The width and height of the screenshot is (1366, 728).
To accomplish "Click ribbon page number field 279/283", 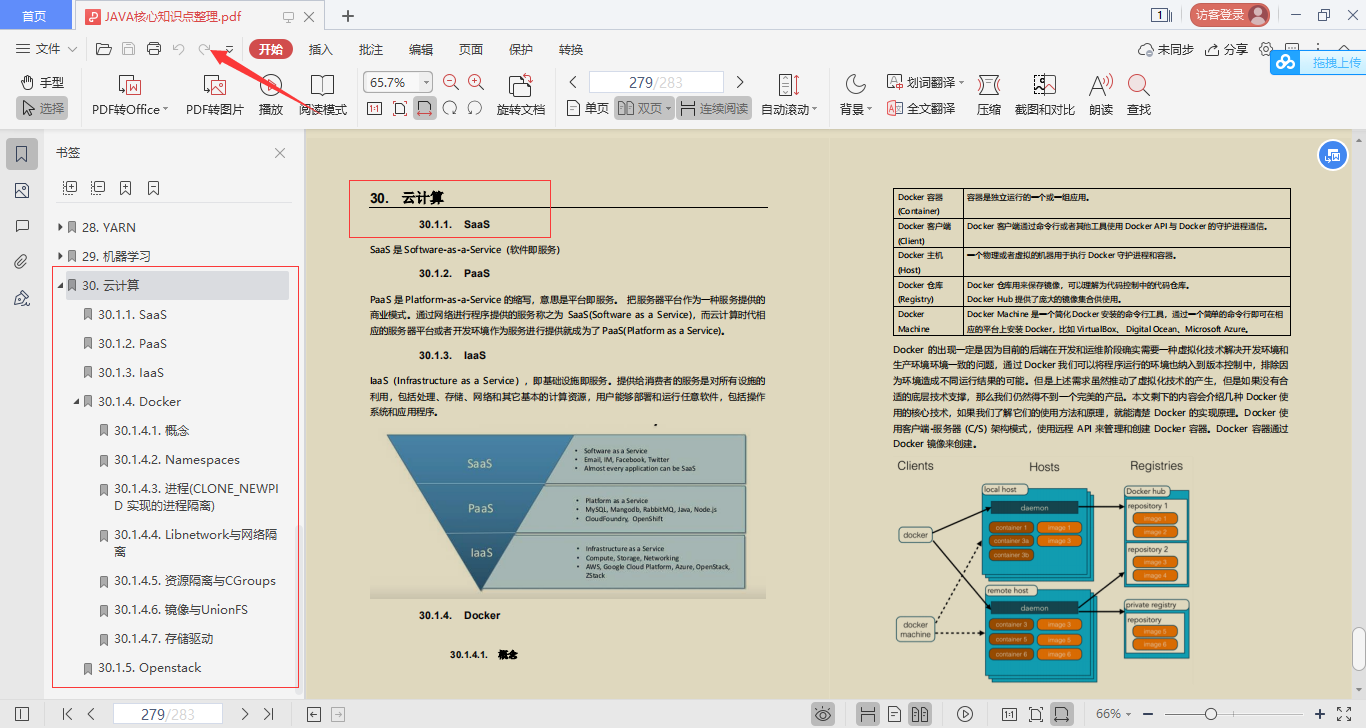I will 656,82.
